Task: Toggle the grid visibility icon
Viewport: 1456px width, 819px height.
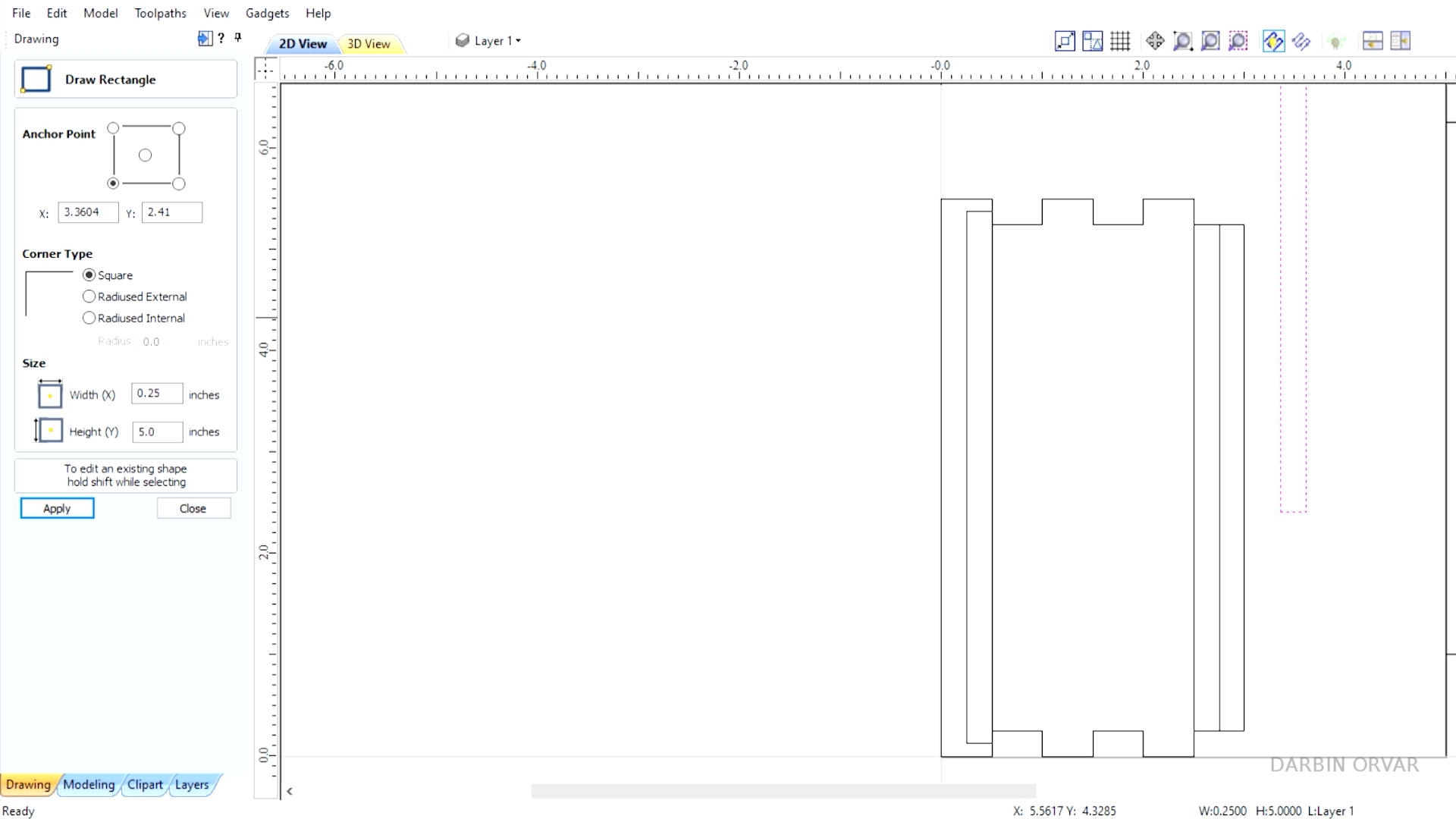Action: click(1121, 41)
